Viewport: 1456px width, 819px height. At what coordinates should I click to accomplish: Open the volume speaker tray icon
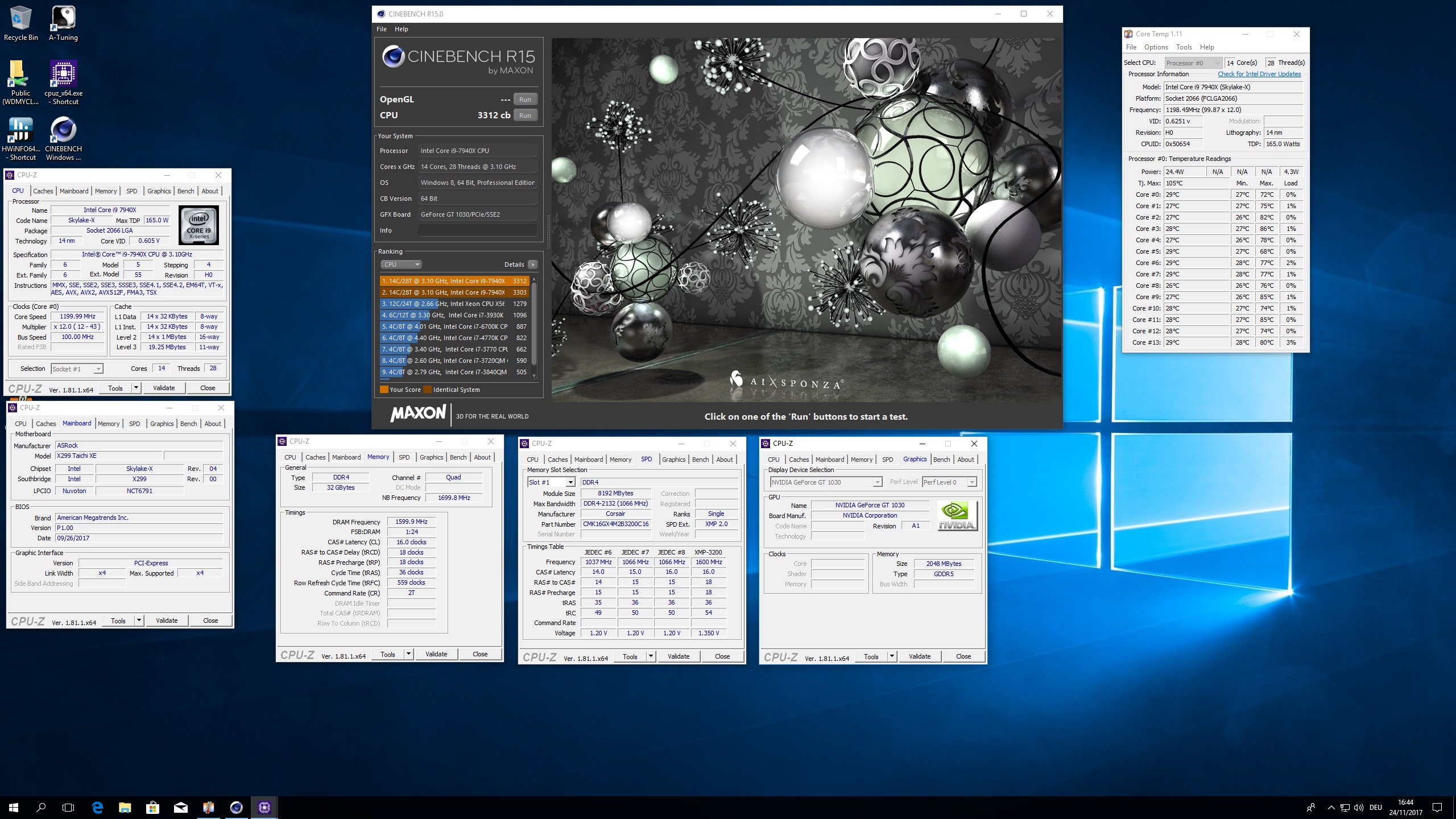click(x=1359, y=808)
